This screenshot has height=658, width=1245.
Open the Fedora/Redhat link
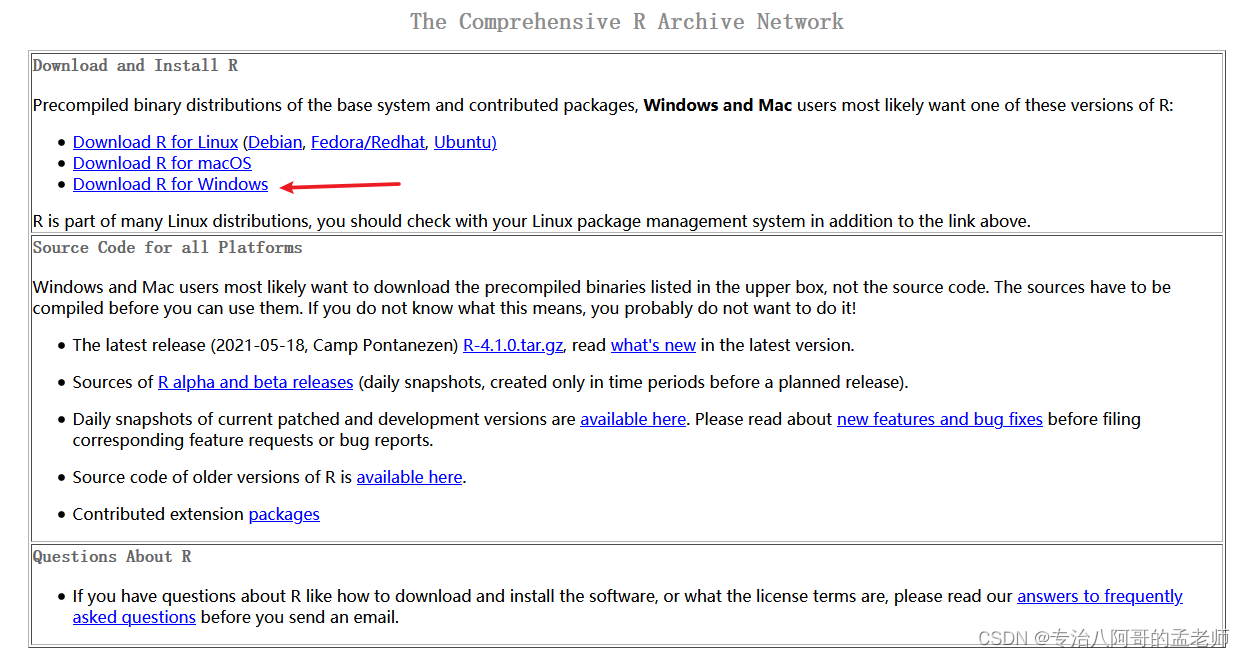click(x=368, y=142)
